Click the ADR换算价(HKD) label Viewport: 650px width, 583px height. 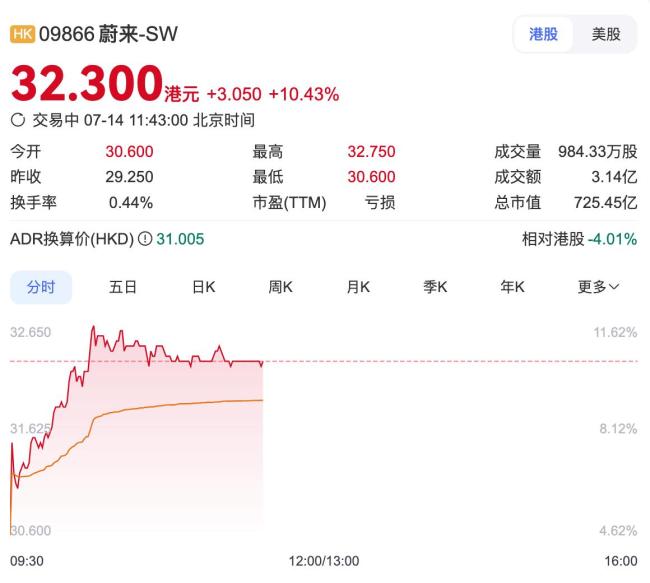[70, 239]
